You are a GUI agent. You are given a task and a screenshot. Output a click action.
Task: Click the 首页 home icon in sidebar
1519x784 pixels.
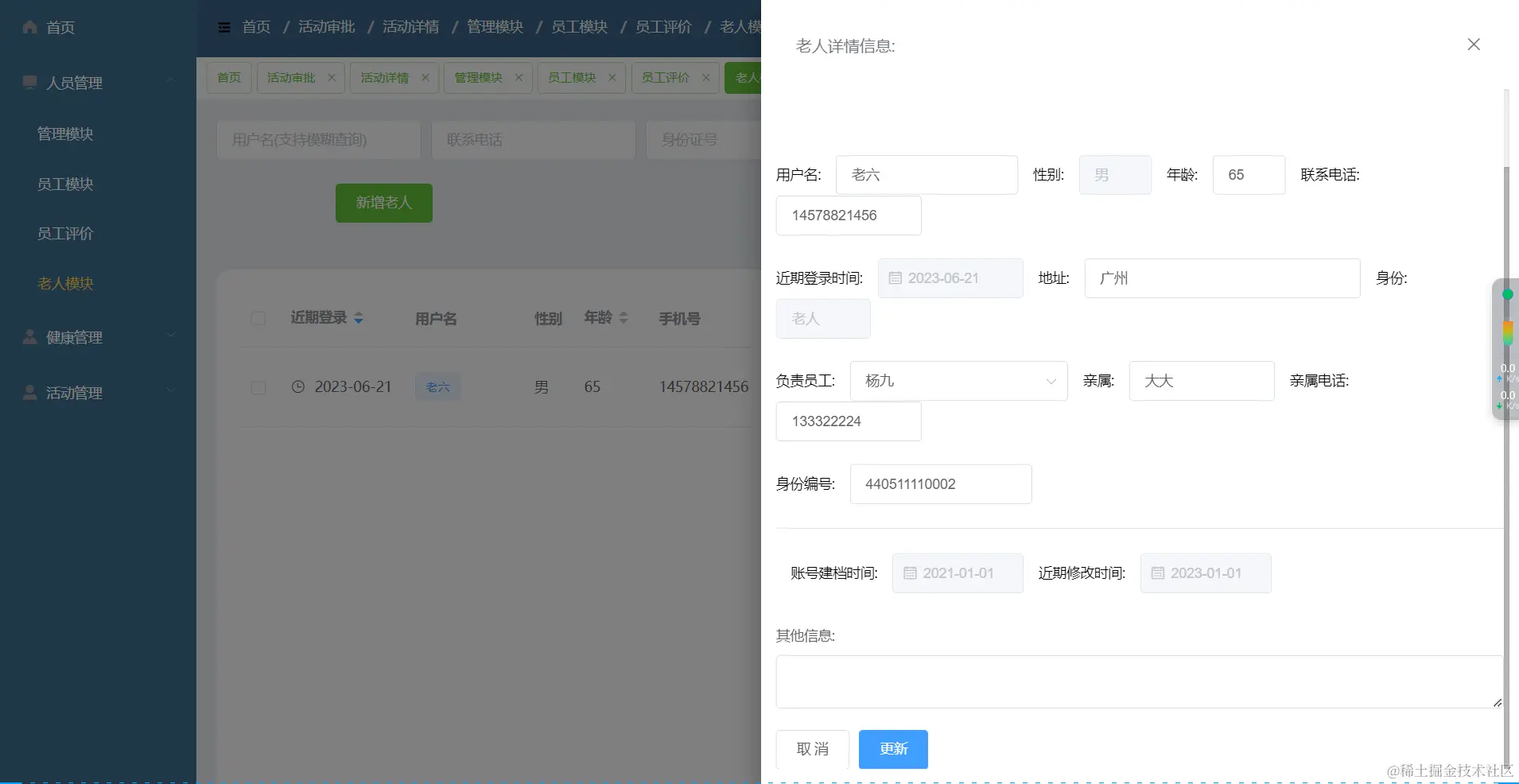[x=30, y=27]
